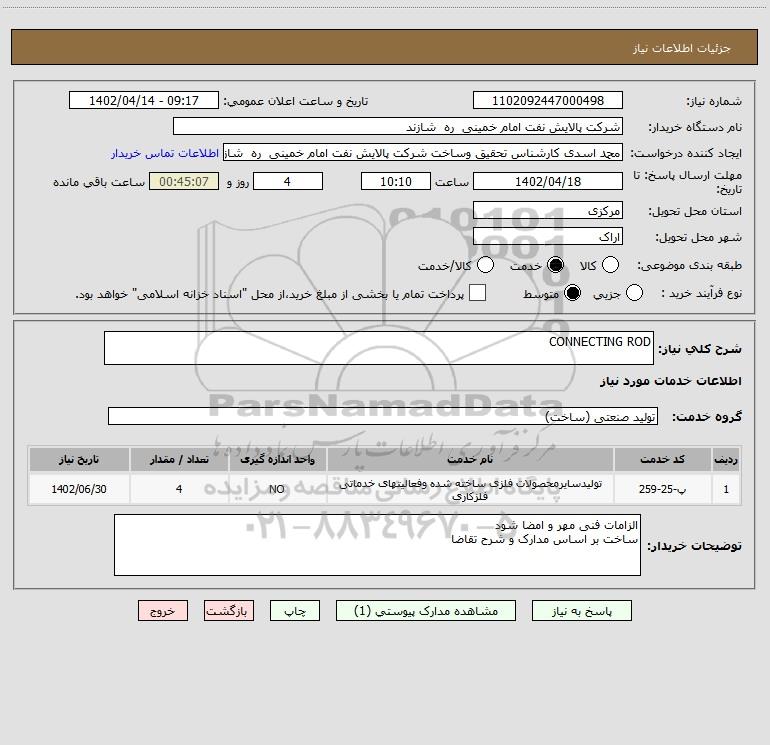The width and height of the screenshot is (770, 745).
Task: Choose the متوسط purchase process option
Action: (x=572, y=293)
